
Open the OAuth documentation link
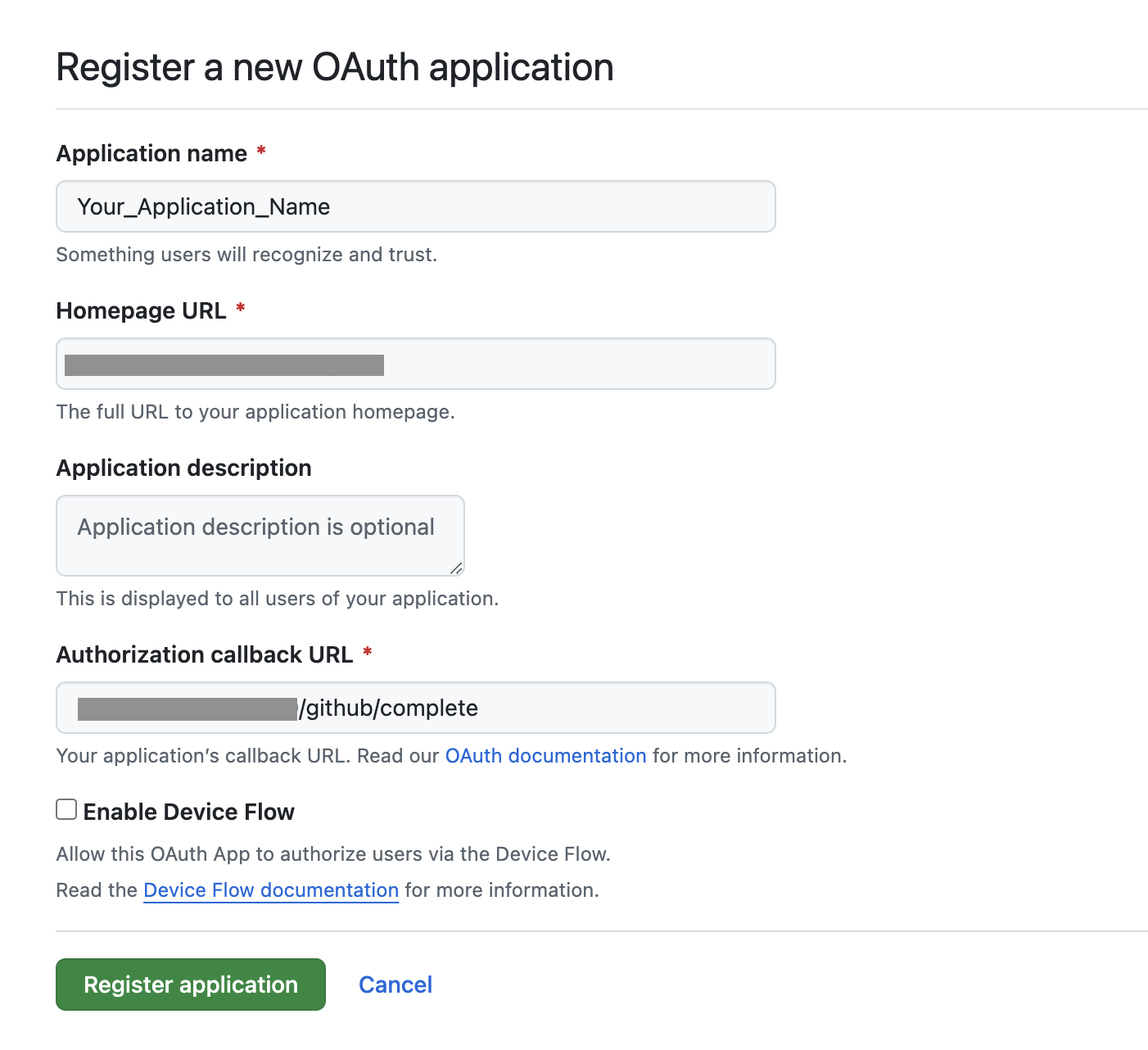[545, 755]
